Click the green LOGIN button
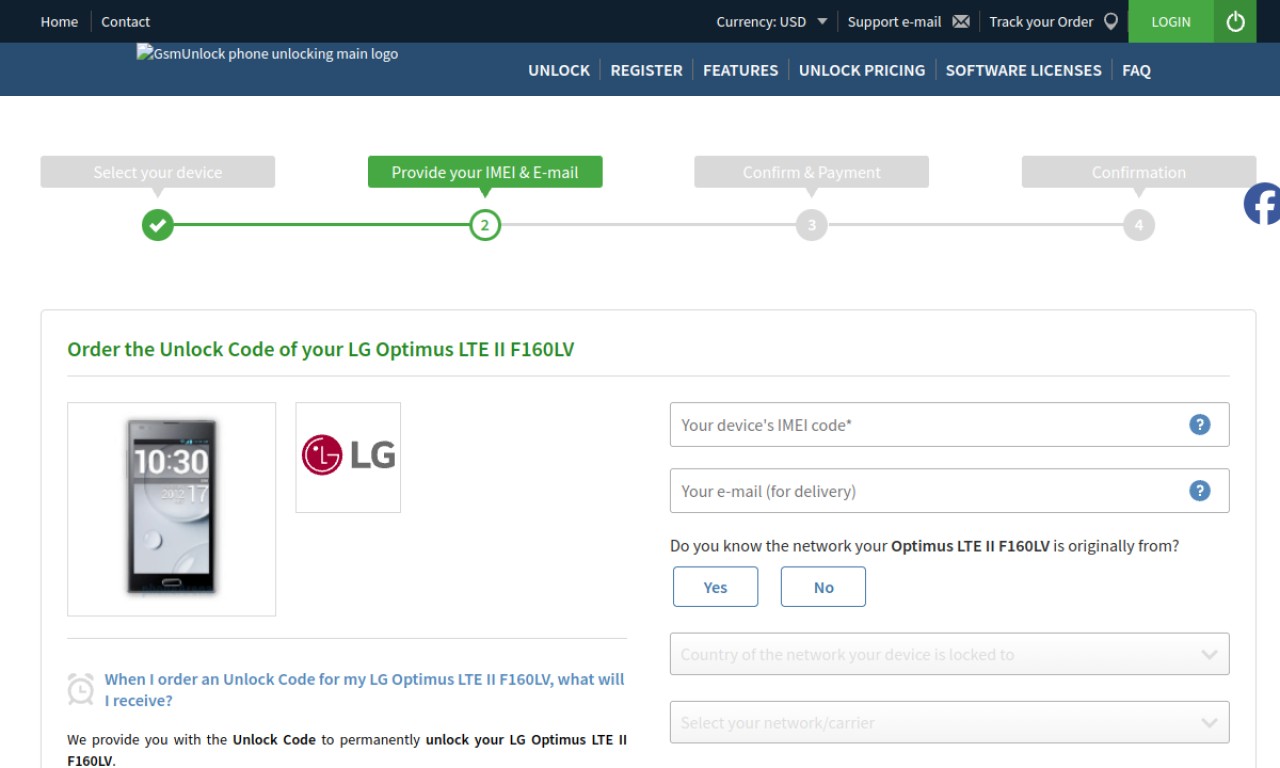Image resolution: width=1280 pixels, height=768 pixels. tap(1171, 21)
